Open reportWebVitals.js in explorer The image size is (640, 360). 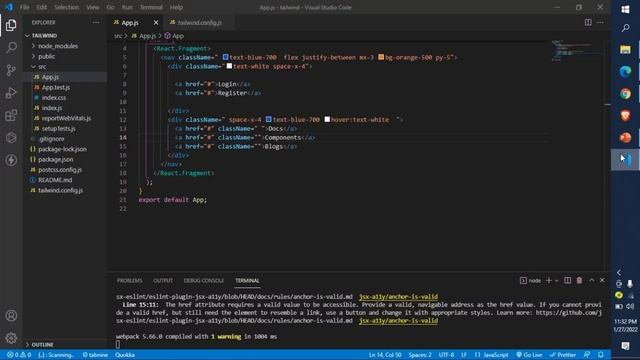(66, 118)
